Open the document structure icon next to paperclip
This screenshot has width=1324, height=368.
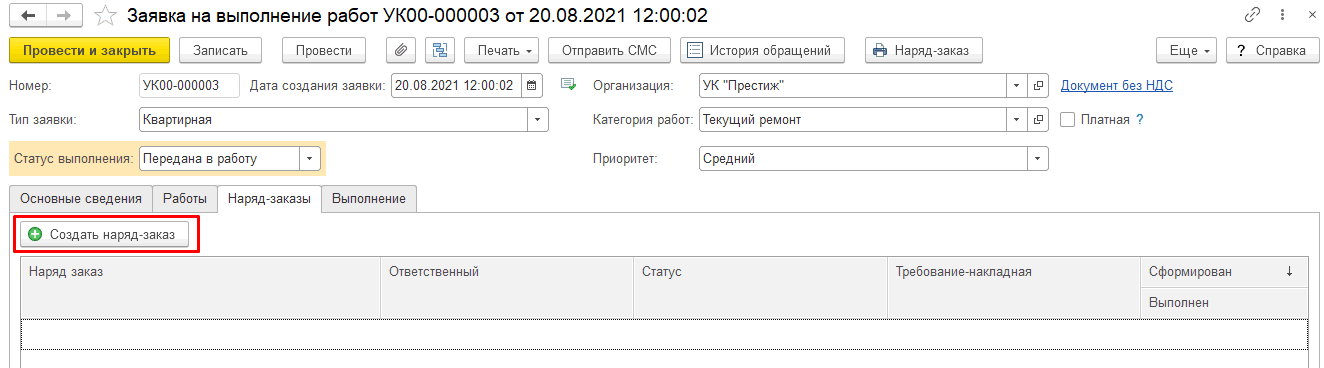point(440,50)
